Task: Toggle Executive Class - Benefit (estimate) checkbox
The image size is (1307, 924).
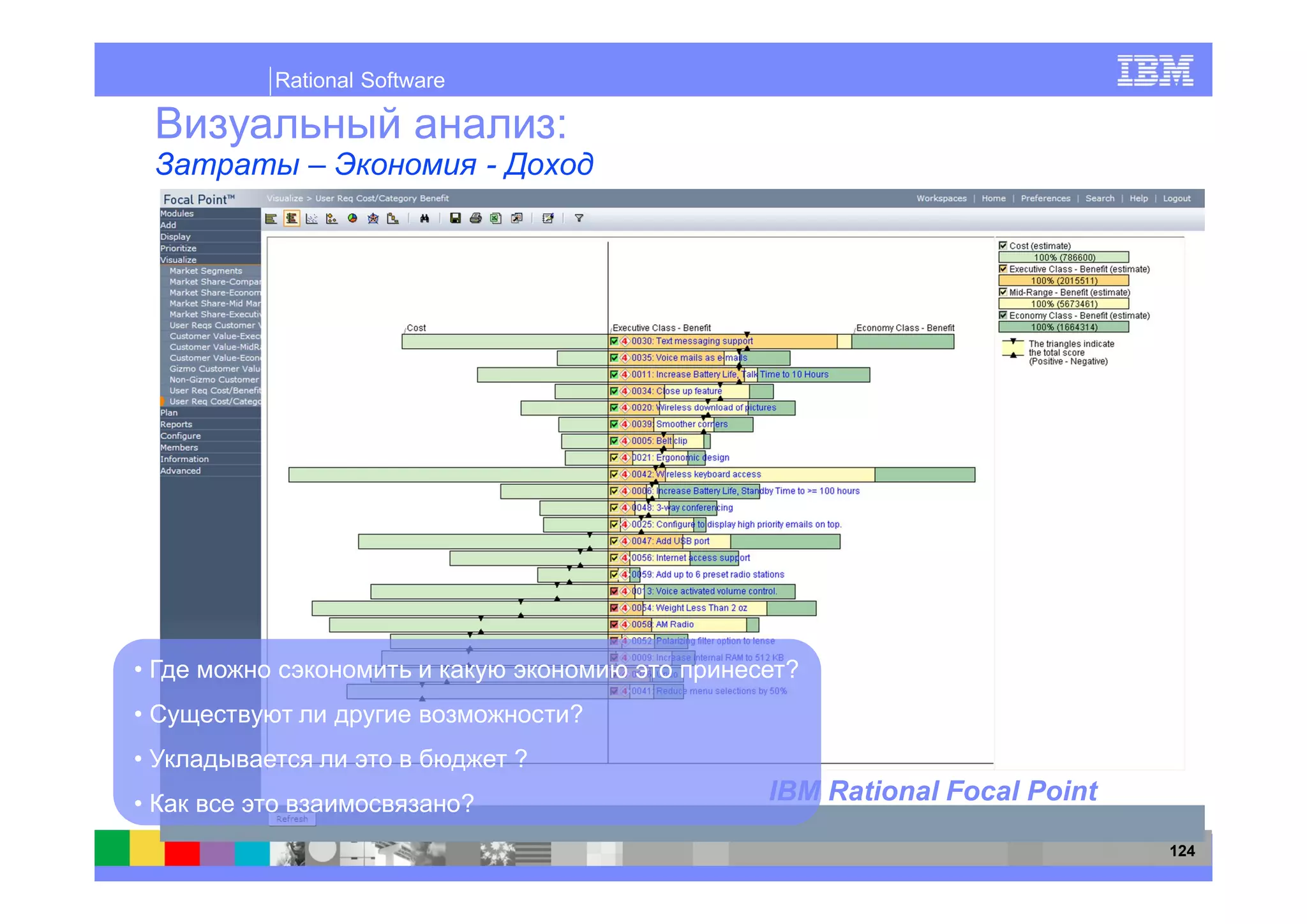Action: pyautogui.click(x=1003, y=269)
